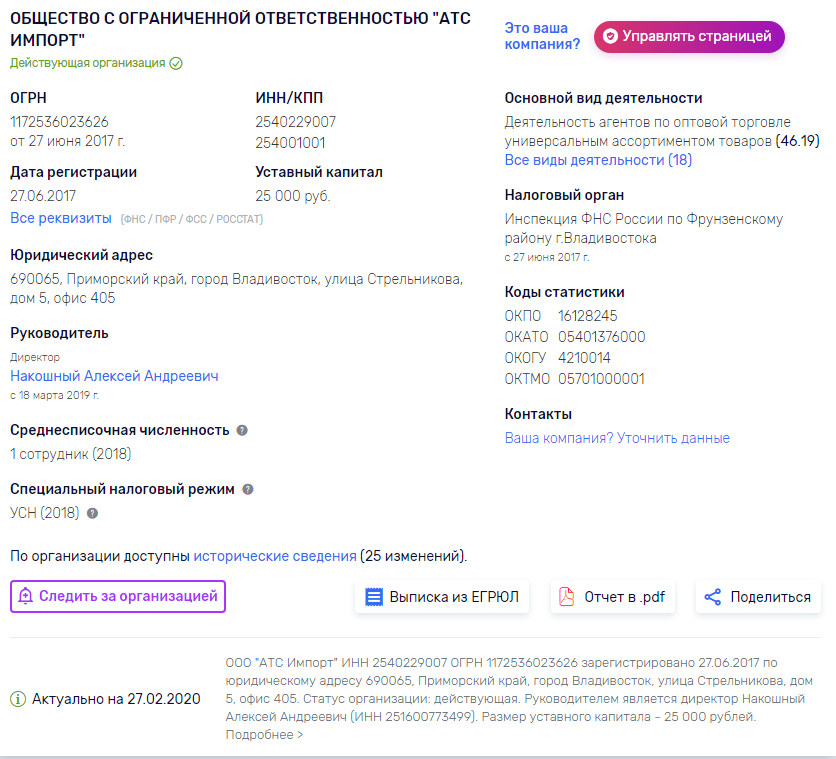The width and height of the screenshot is (836, 759).
Task: Click the shield icon on Управлять страницей
Action: pyautogui.click(x=610, y=36)
